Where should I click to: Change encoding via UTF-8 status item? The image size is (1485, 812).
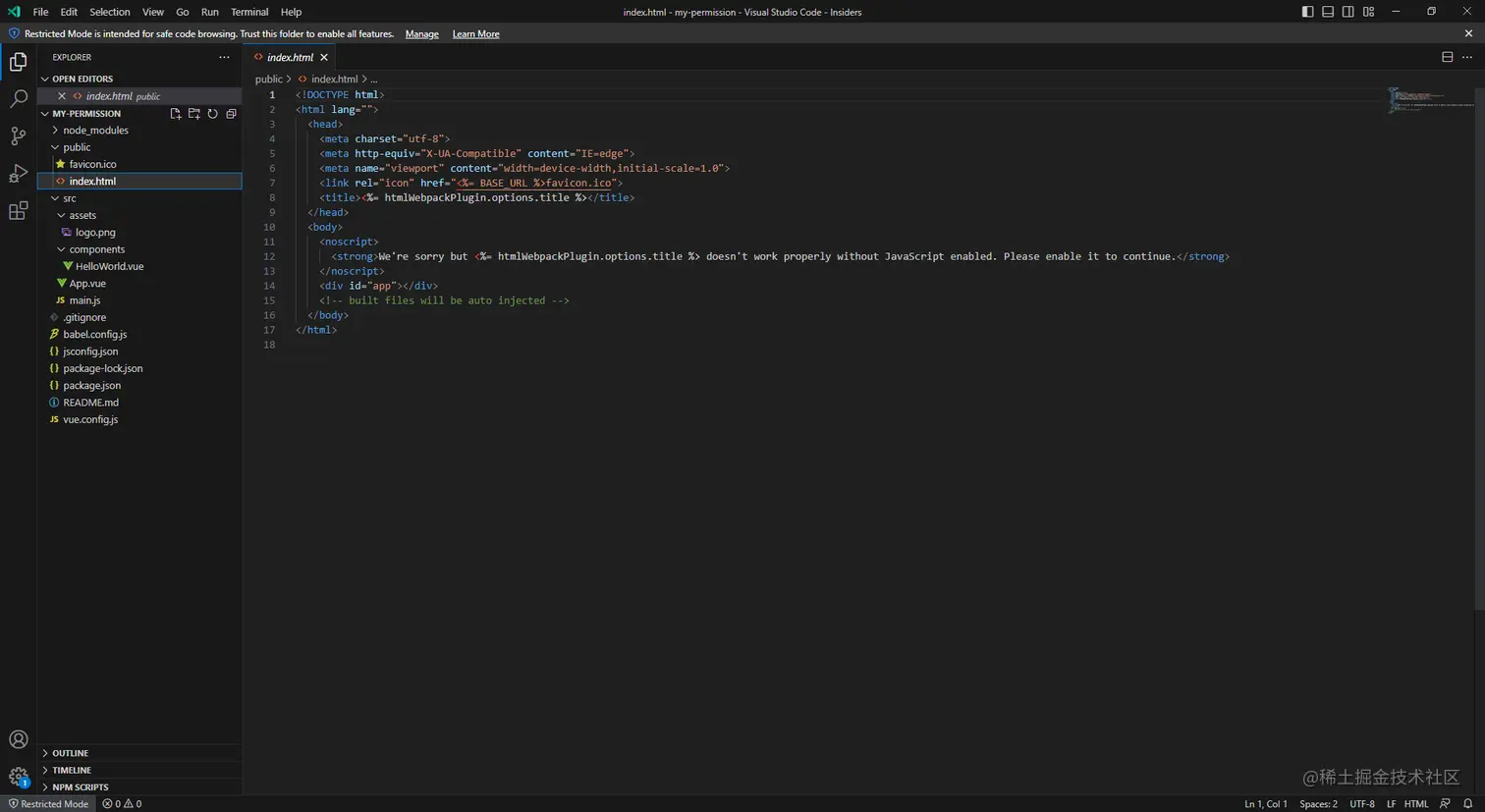click(1362, 804)
